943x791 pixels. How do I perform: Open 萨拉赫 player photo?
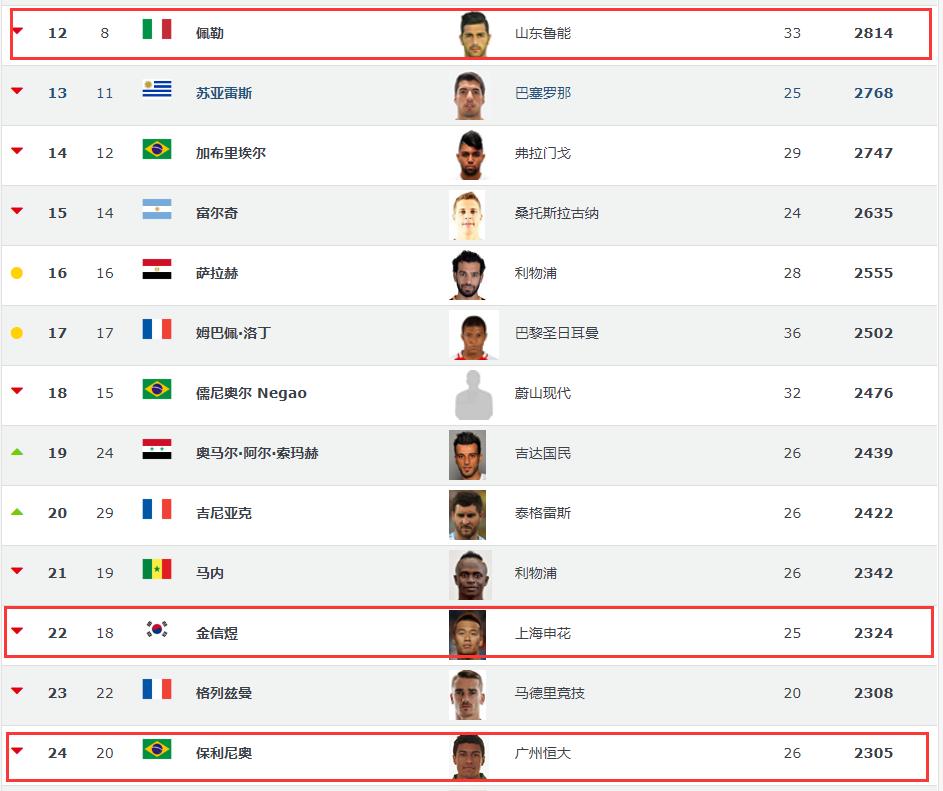(467, 274)
